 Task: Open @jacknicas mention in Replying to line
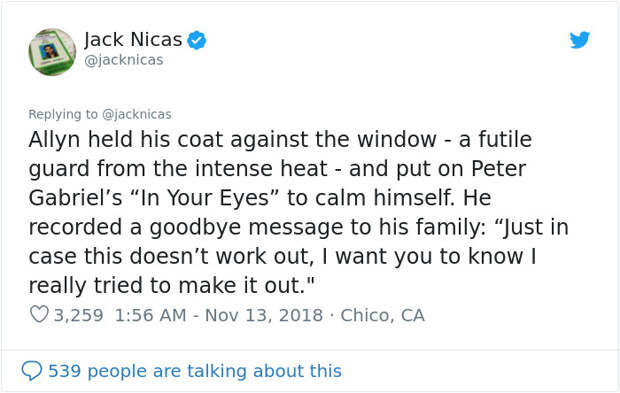coord(137,114)
